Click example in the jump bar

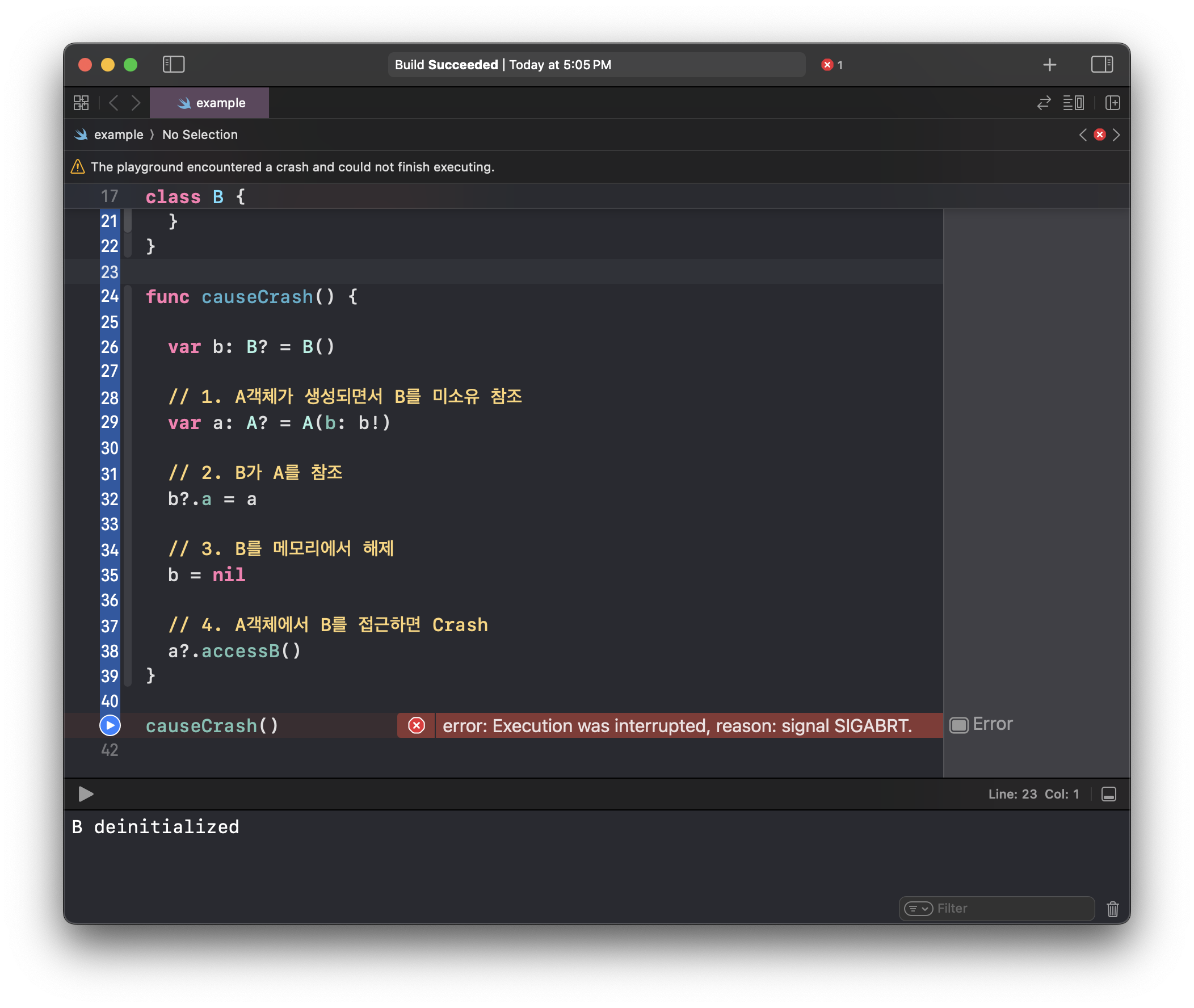(118, 135)
